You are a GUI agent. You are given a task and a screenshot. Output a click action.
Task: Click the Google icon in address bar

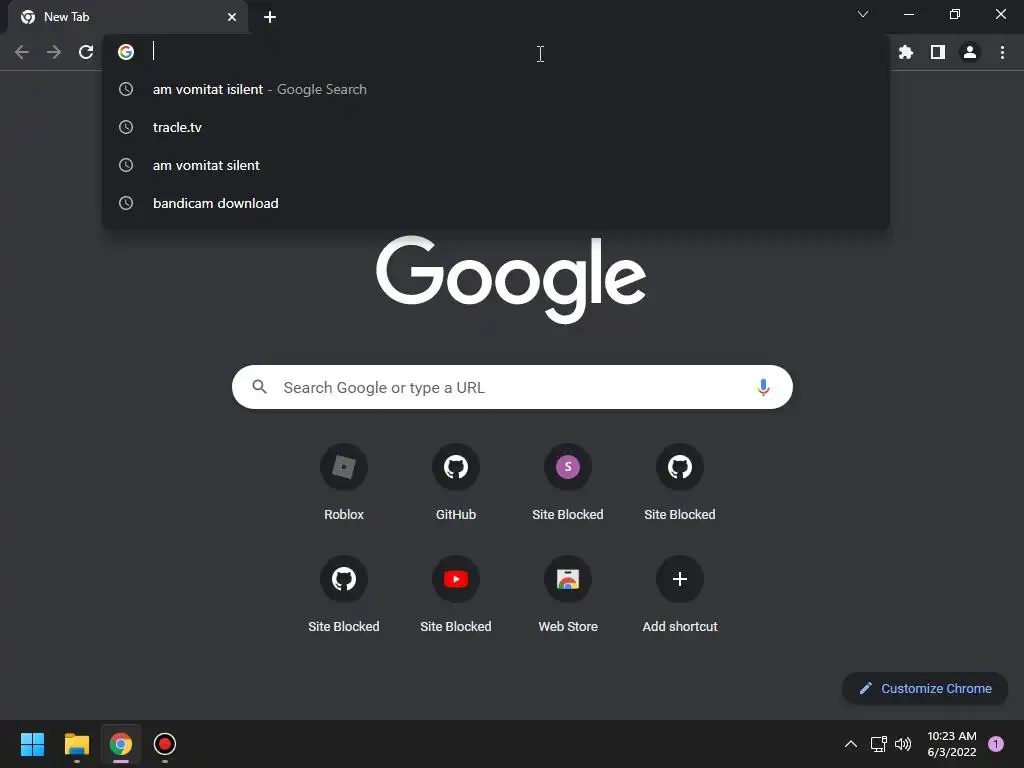(125, 52)
